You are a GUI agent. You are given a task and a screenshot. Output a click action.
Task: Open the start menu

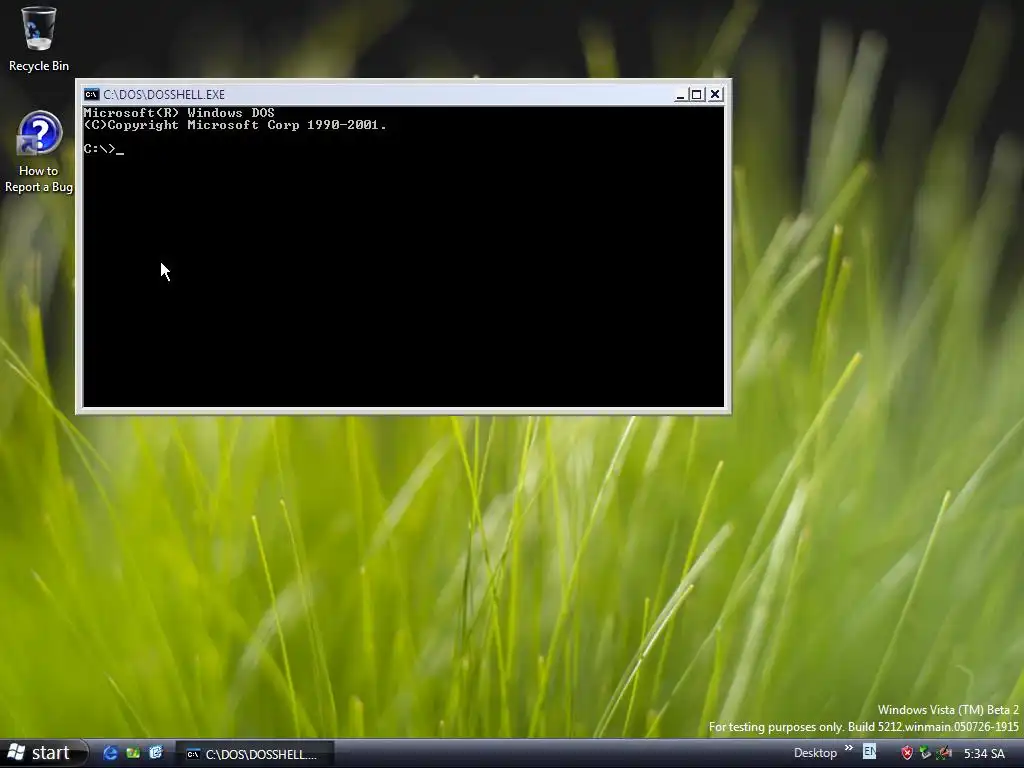43,753
